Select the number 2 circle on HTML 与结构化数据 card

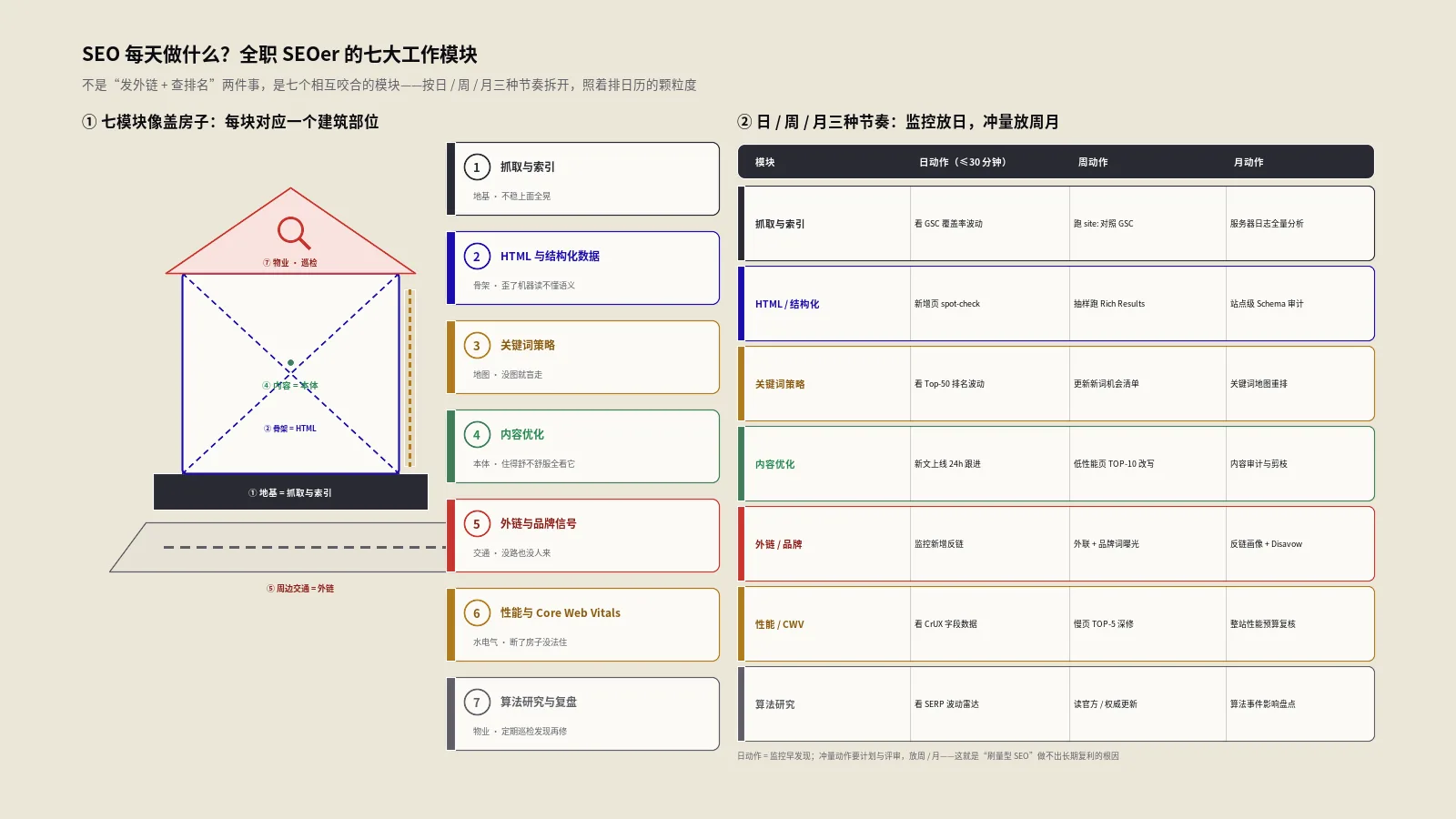[x=477, y=257]
